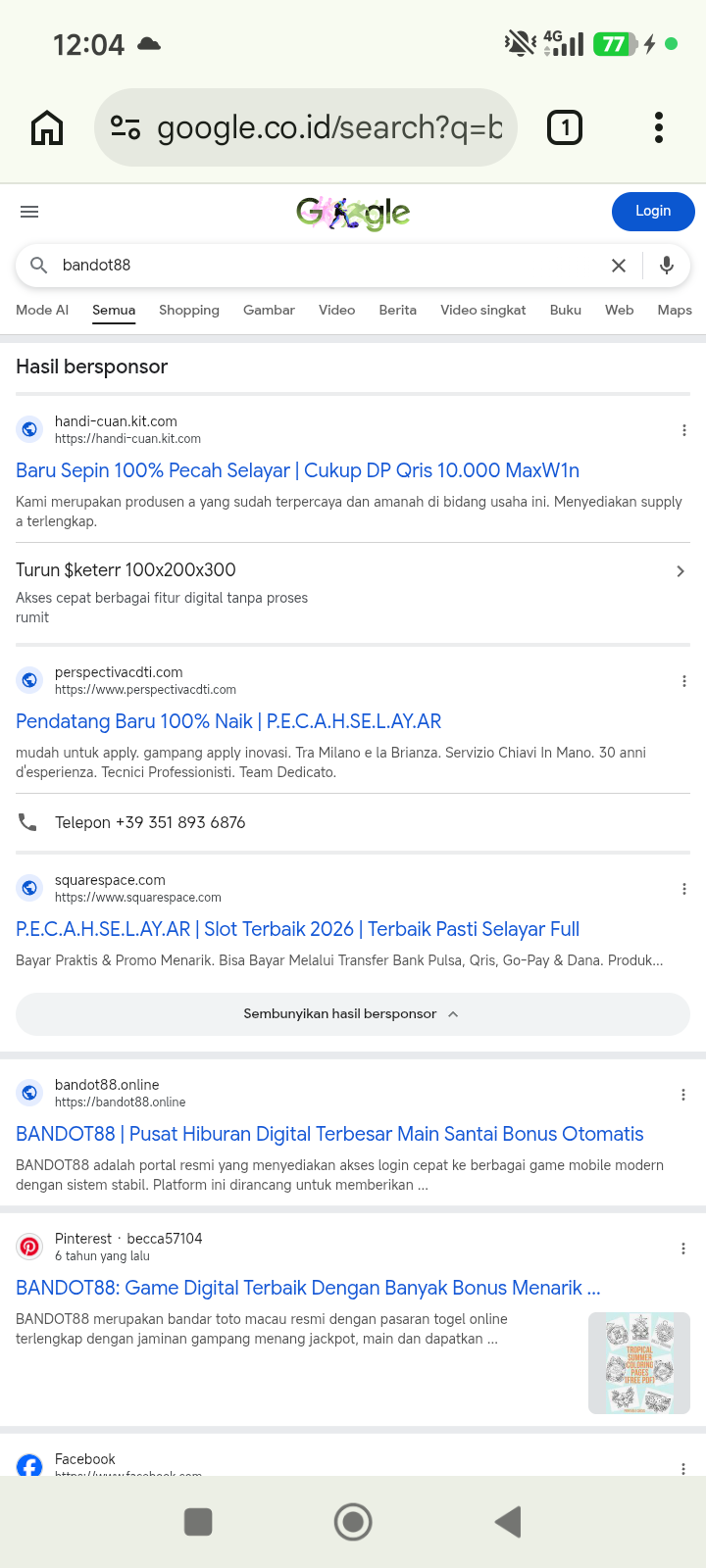Open Pinterest result coloring pages thumbnail
The width and height of the screenshot is (706, 1568).
pos(639,1363)
